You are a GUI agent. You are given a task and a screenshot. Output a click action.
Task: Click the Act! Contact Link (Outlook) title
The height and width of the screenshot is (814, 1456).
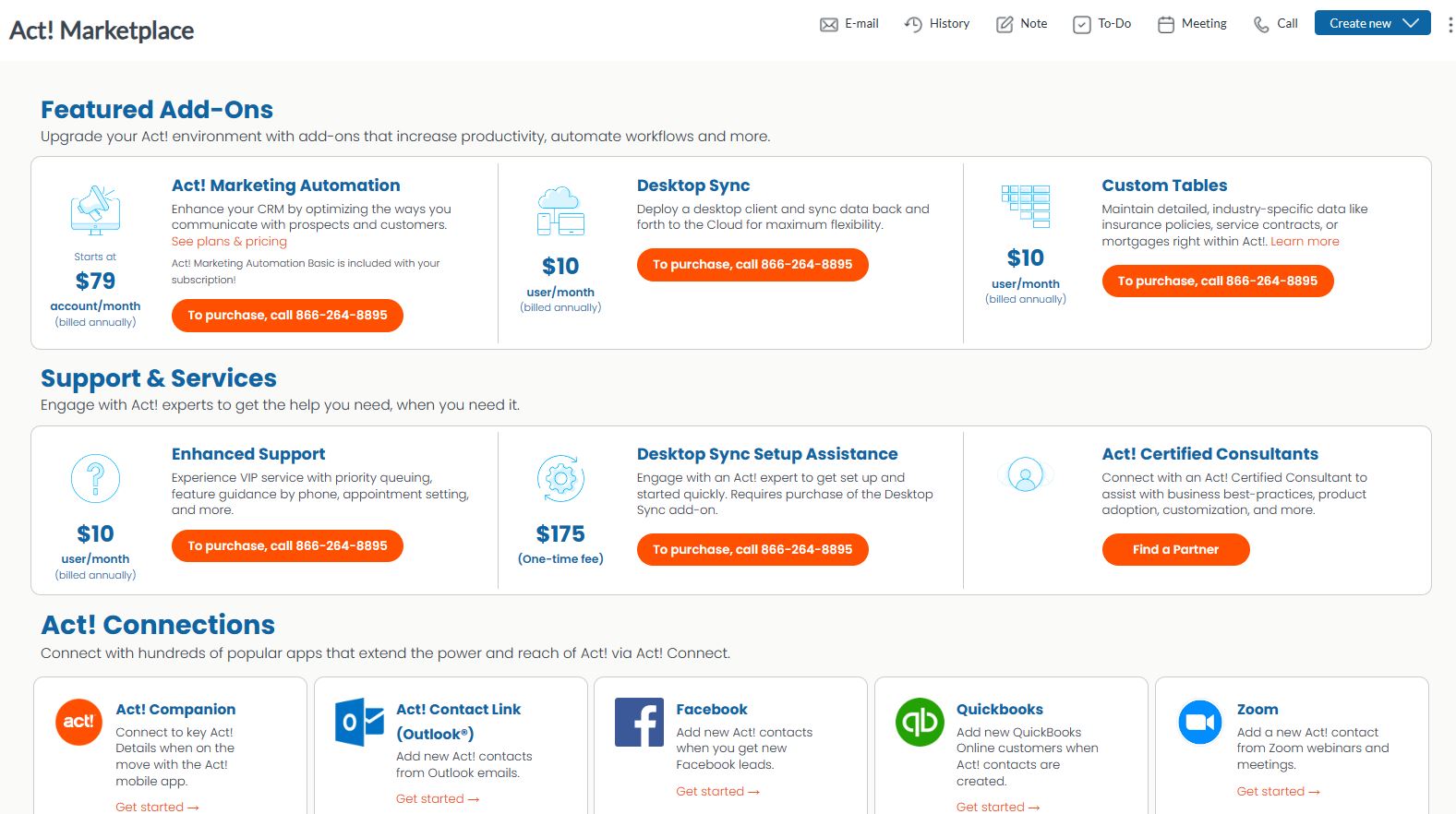[459, 722]
